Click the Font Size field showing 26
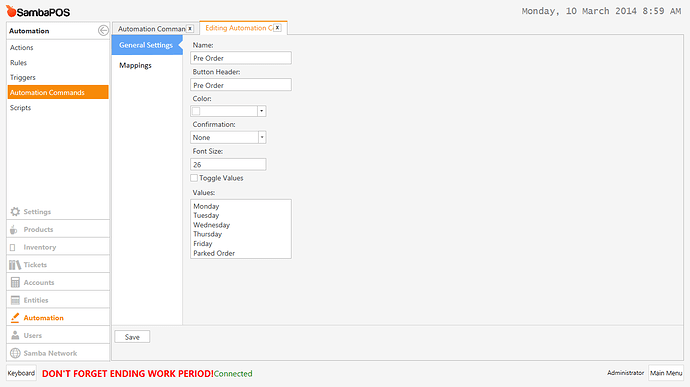 [x=228, y=164]
